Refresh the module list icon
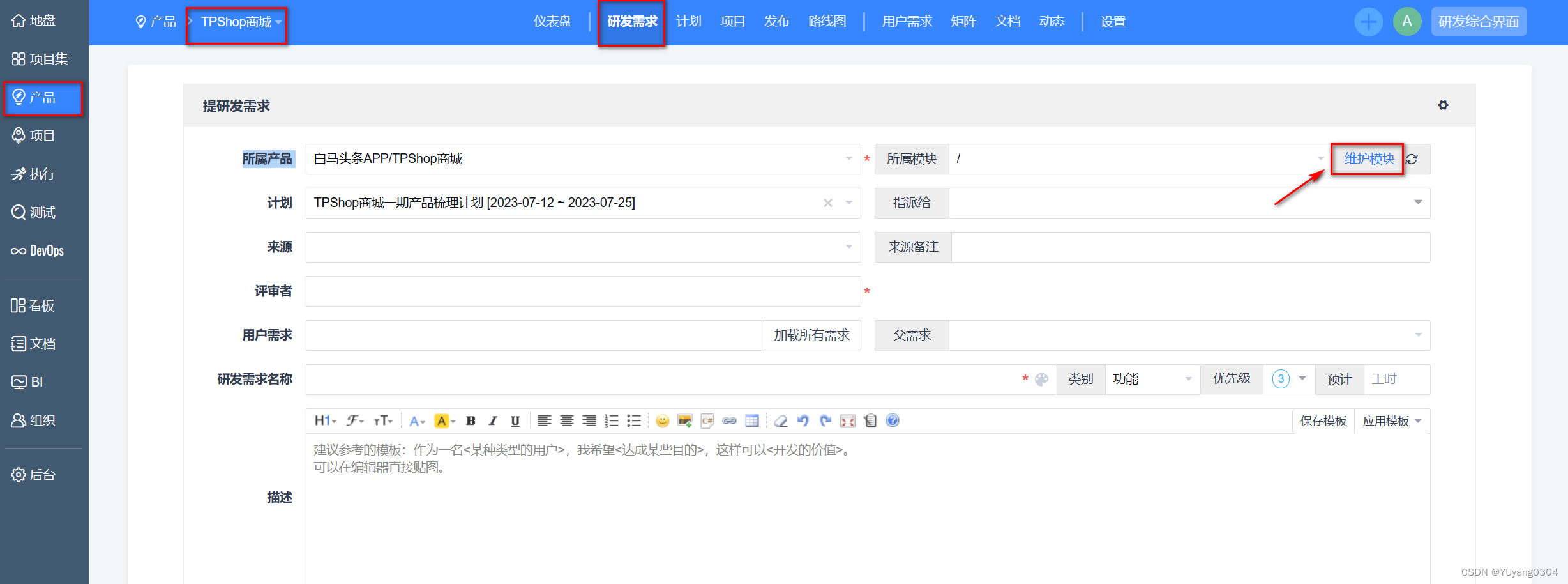The width and height of the screenshot is (1568, 584). (1412, 159)
